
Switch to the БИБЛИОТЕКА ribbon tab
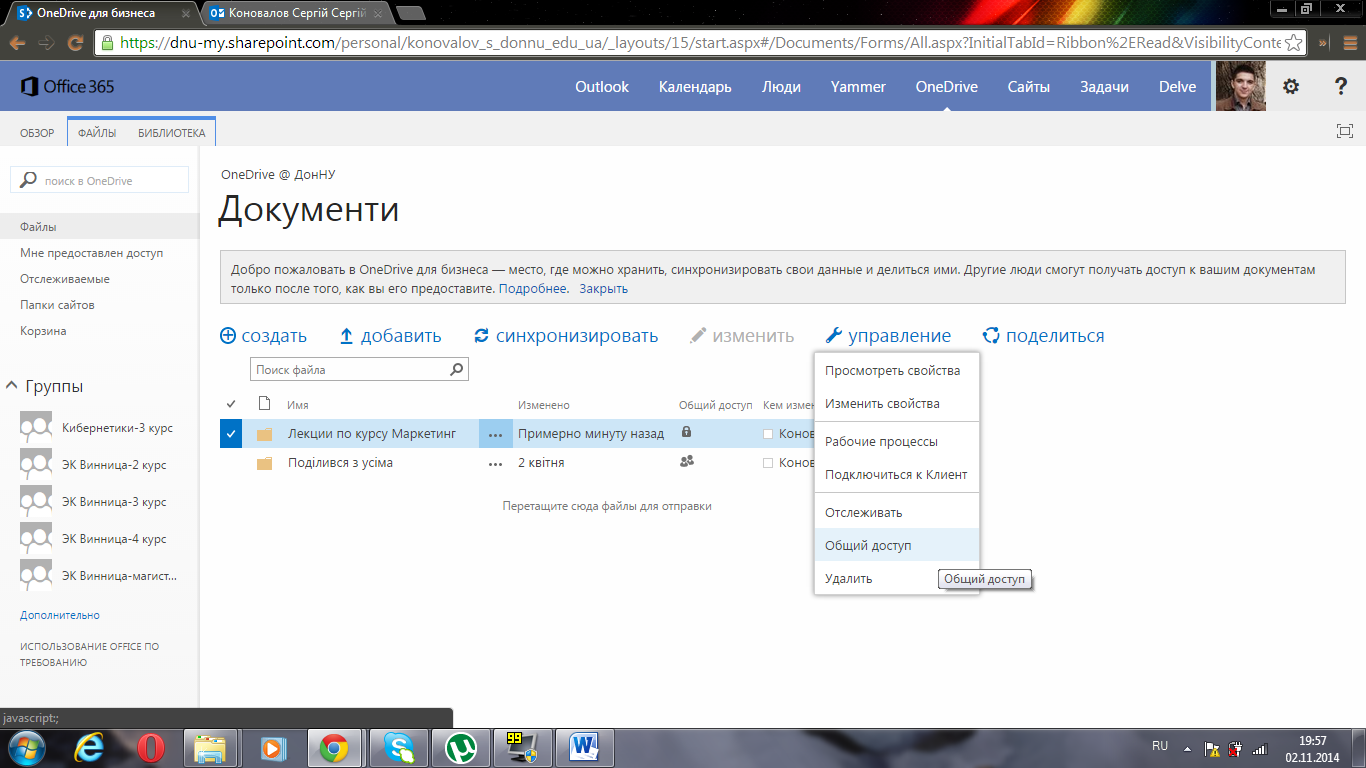click(x=172, y=133)
